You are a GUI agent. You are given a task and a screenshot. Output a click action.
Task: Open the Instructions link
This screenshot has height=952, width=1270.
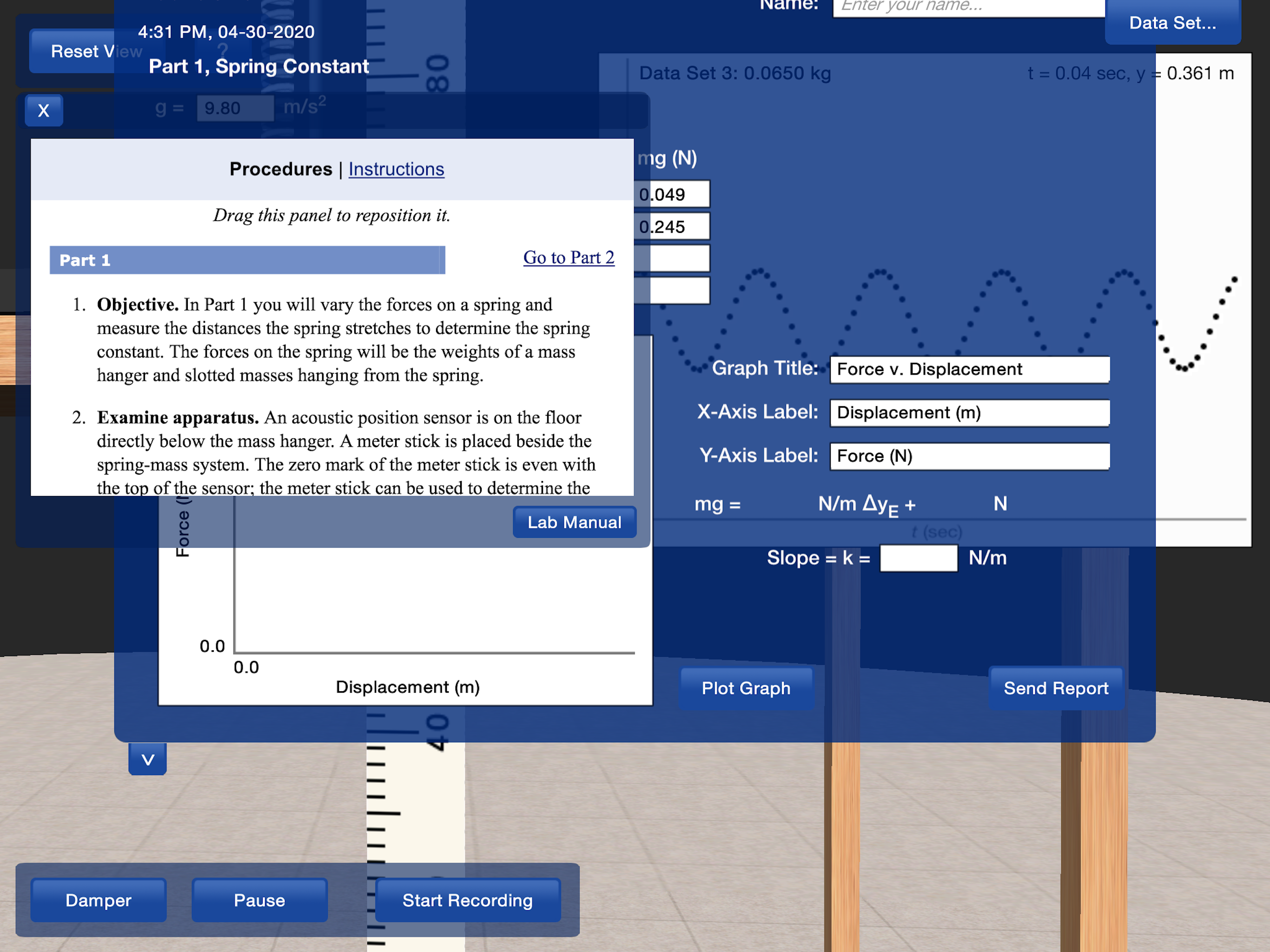click(x=396, y=169)
